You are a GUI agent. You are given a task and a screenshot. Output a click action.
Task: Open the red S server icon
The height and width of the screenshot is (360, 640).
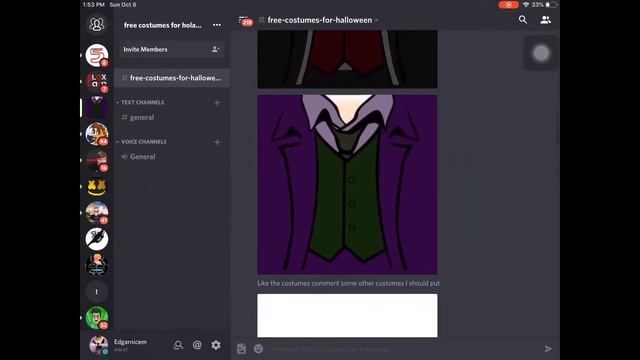97,55
